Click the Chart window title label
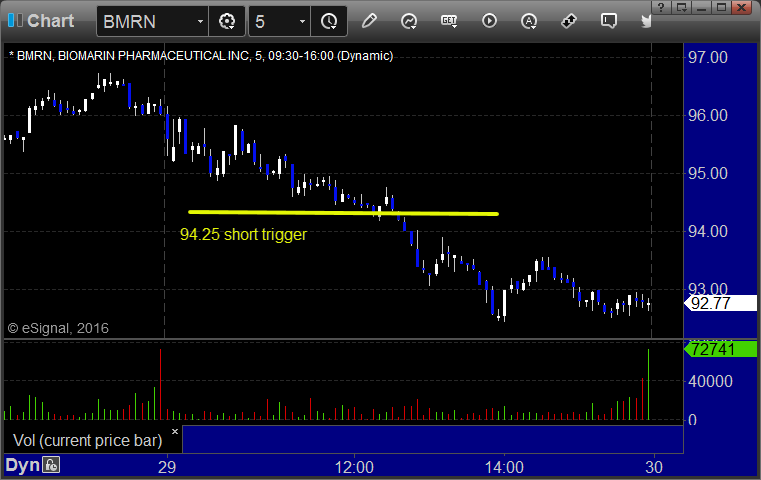Image resolution: width=761 pixels, height=480 pixels. pos(50,21)
